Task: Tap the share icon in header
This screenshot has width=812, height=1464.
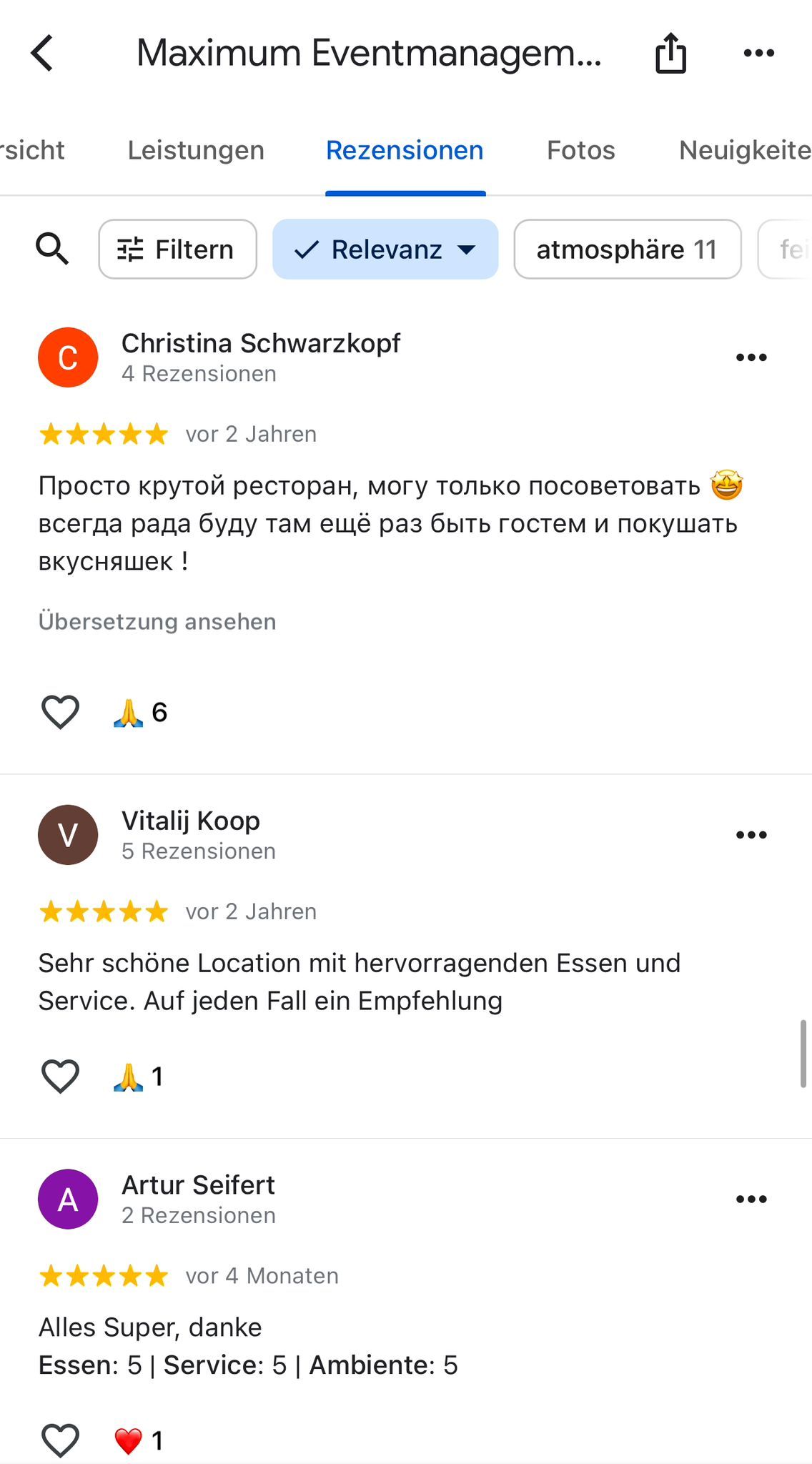Action: 670,54
